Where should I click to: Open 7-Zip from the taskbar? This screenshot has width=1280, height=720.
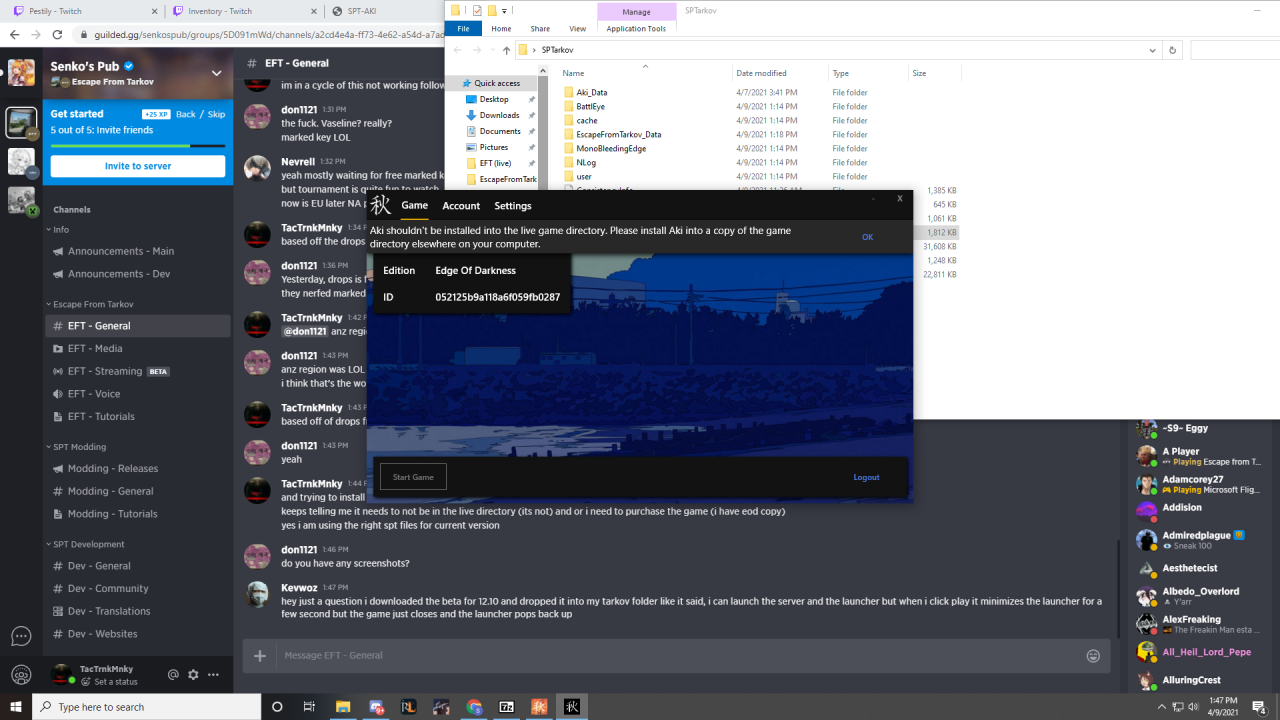tap(507, 707)
